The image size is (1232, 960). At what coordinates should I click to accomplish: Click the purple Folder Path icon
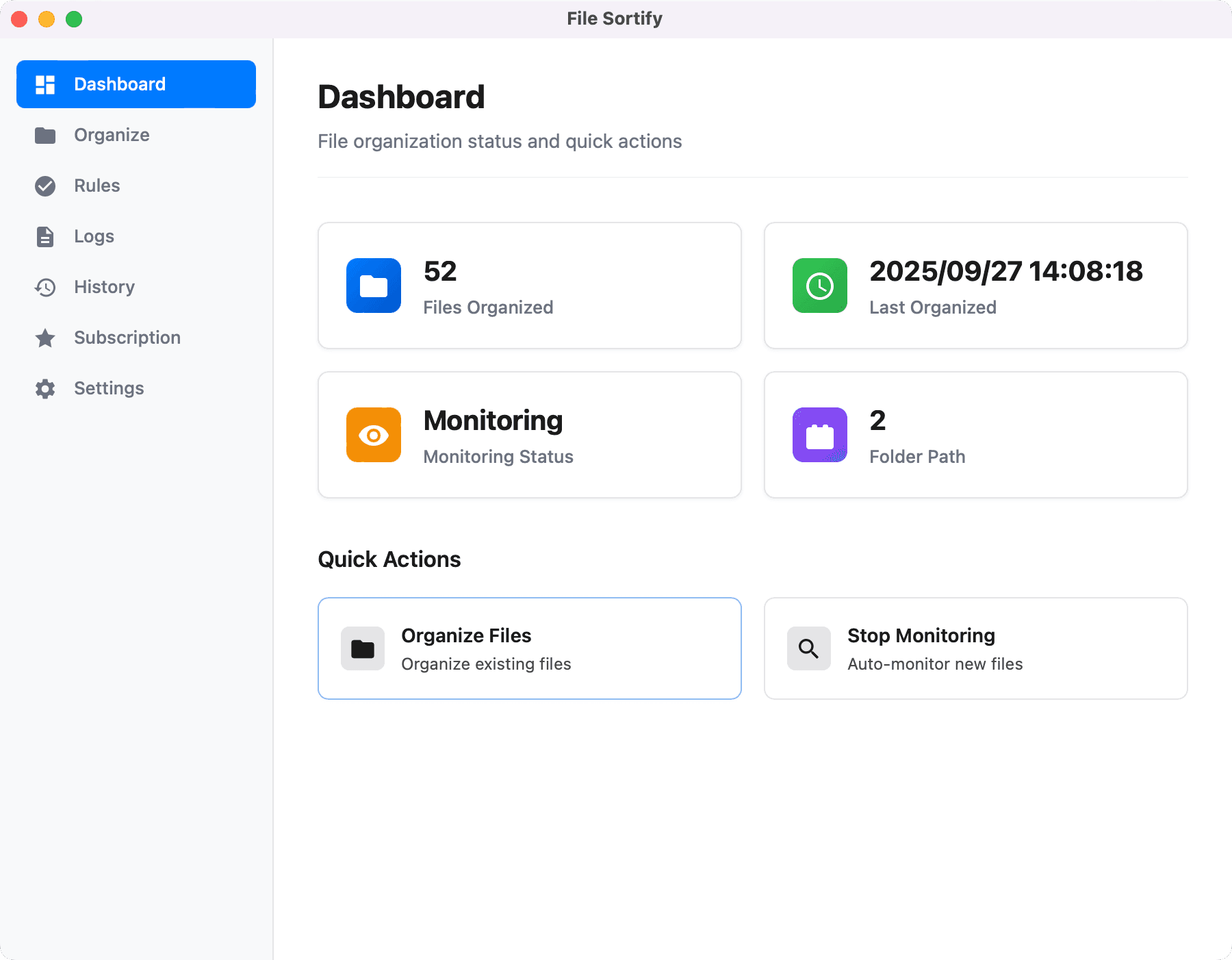coord(819,435)
